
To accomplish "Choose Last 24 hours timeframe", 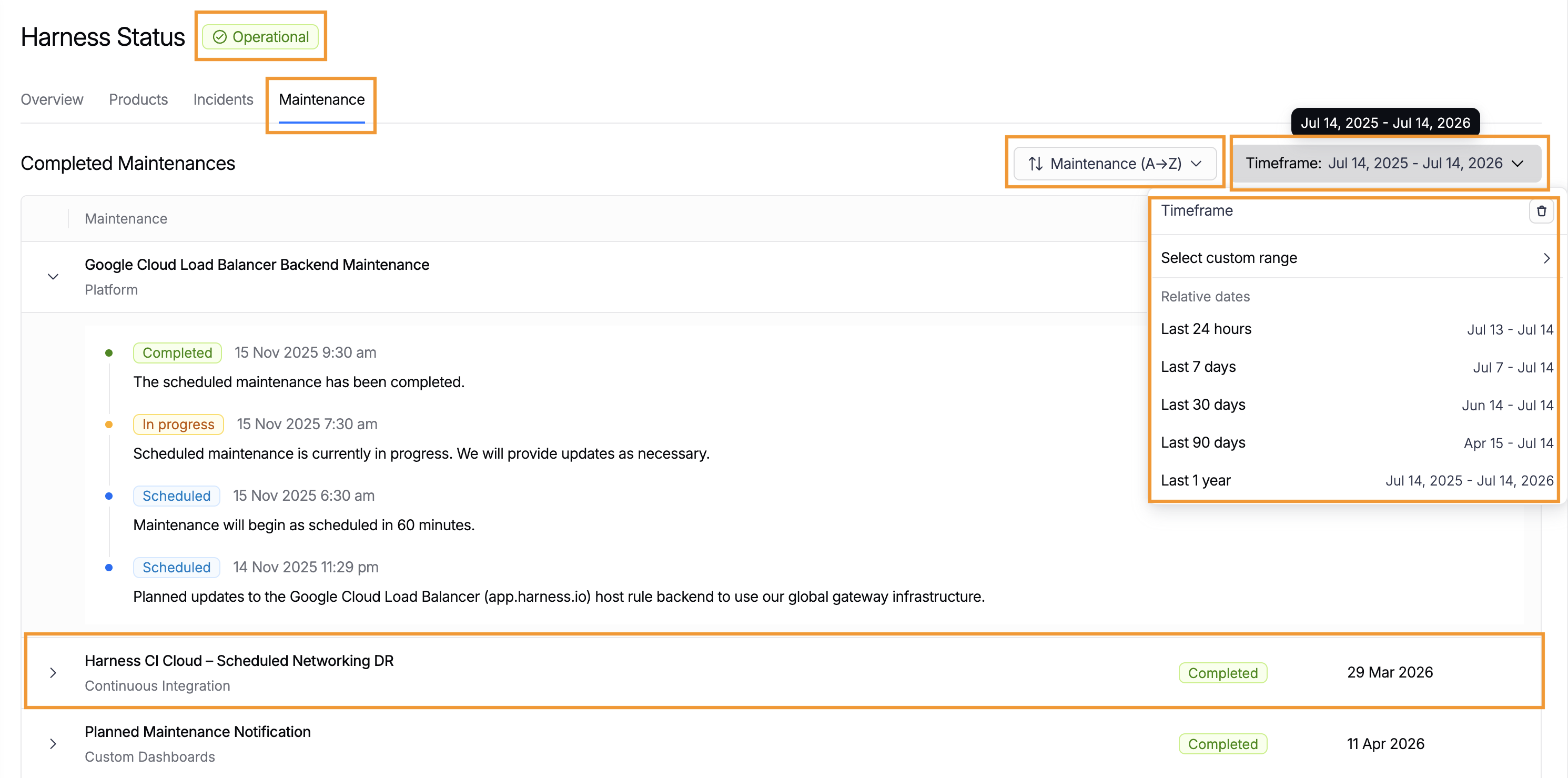I will (1356, 329).
